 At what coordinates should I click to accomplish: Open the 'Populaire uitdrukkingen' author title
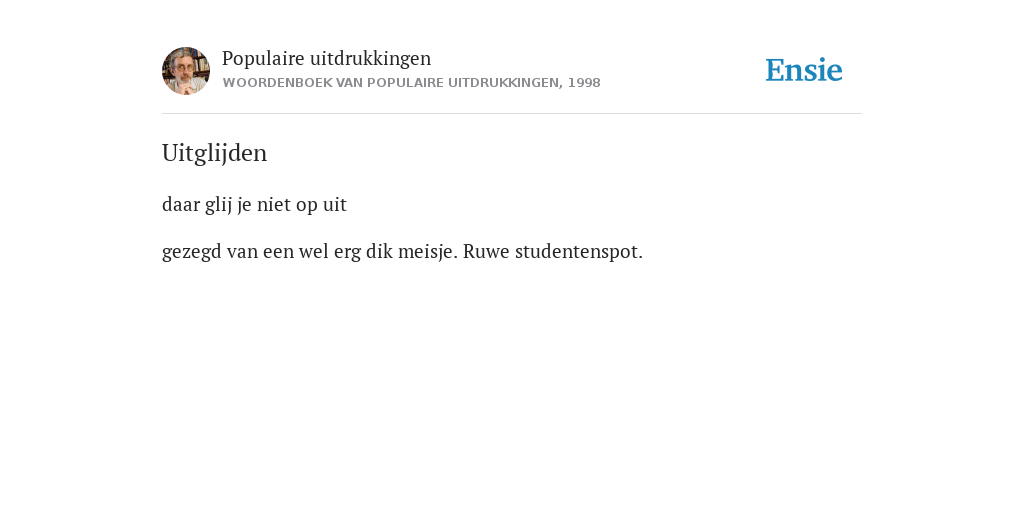coord(327,58)
